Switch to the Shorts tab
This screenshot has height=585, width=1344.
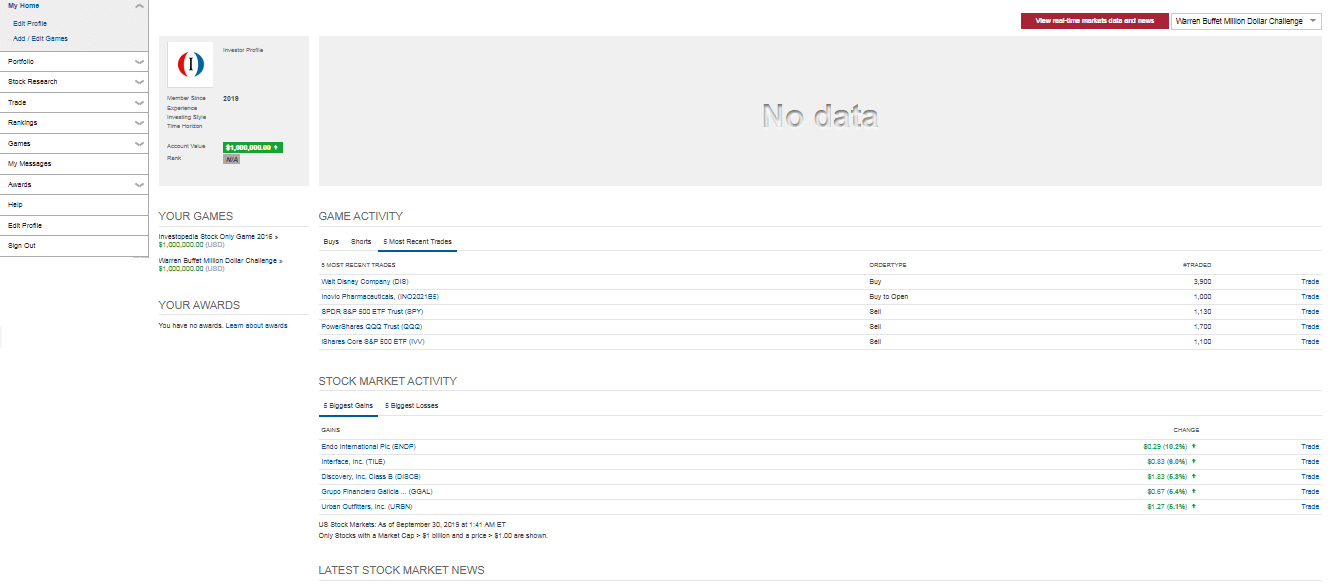pos(361,242)
